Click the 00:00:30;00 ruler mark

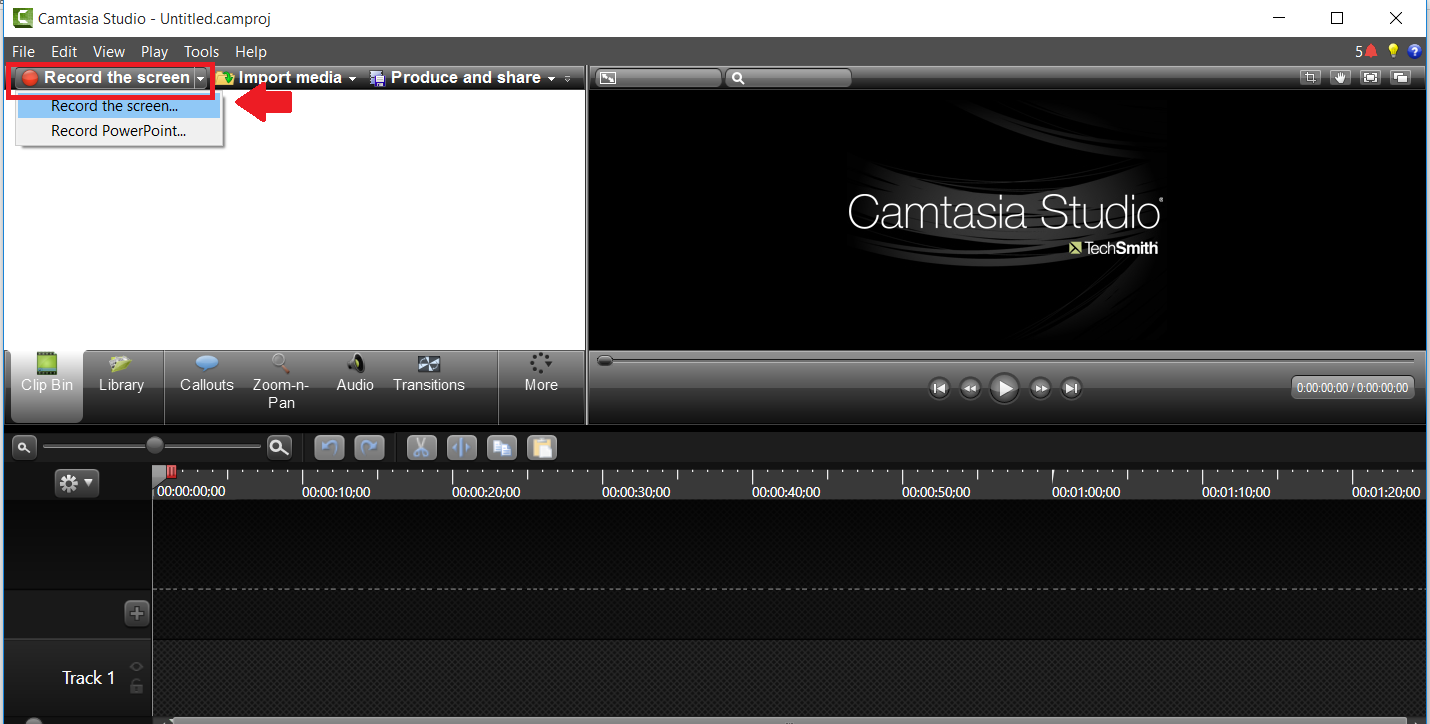(x=636, y=492)
